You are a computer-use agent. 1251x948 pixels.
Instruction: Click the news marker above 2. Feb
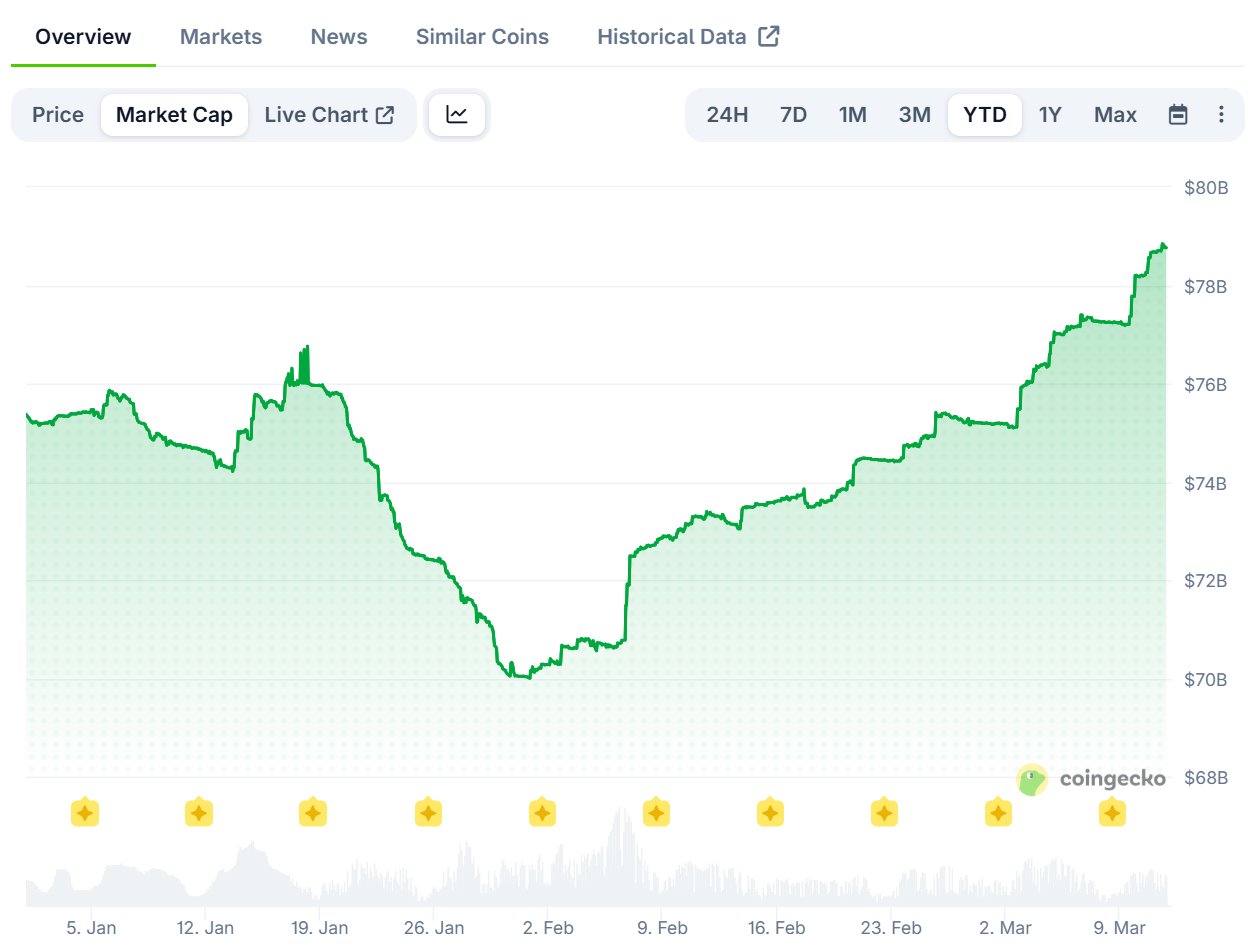pos(542,813)
